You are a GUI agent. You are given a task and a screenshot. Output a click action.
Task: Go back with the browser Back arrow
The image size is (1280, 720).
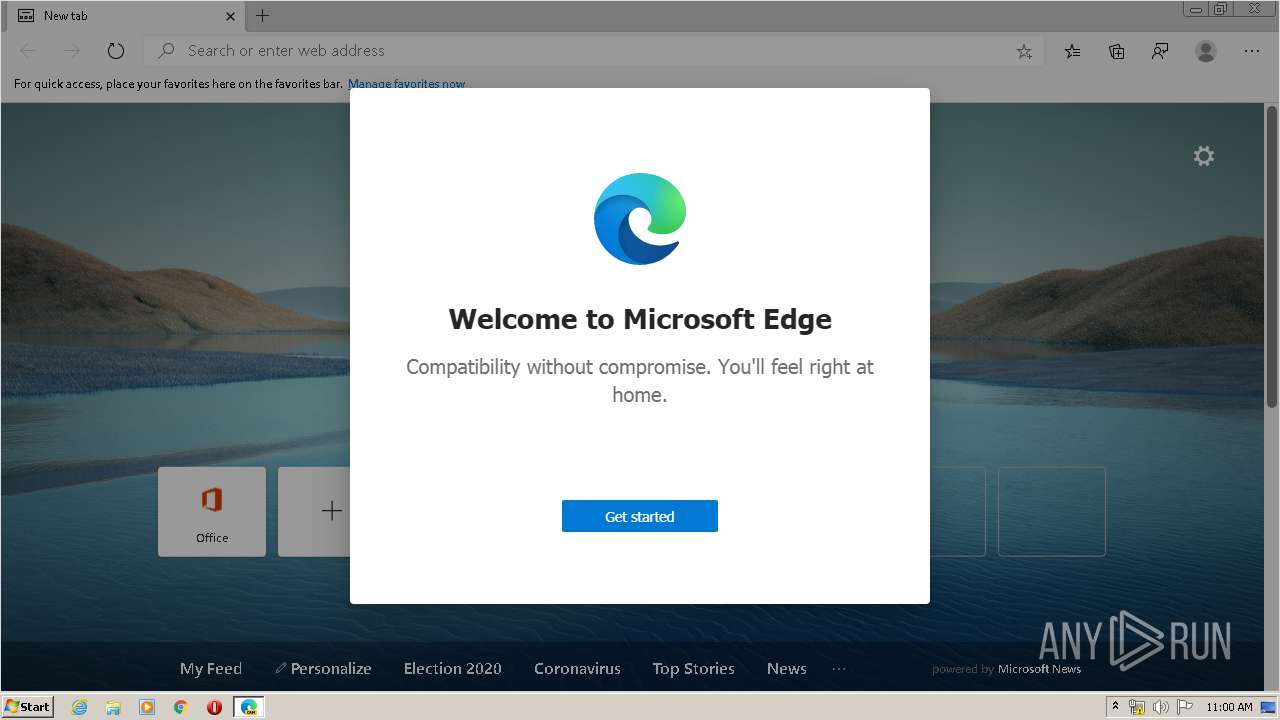pos(28,51)
